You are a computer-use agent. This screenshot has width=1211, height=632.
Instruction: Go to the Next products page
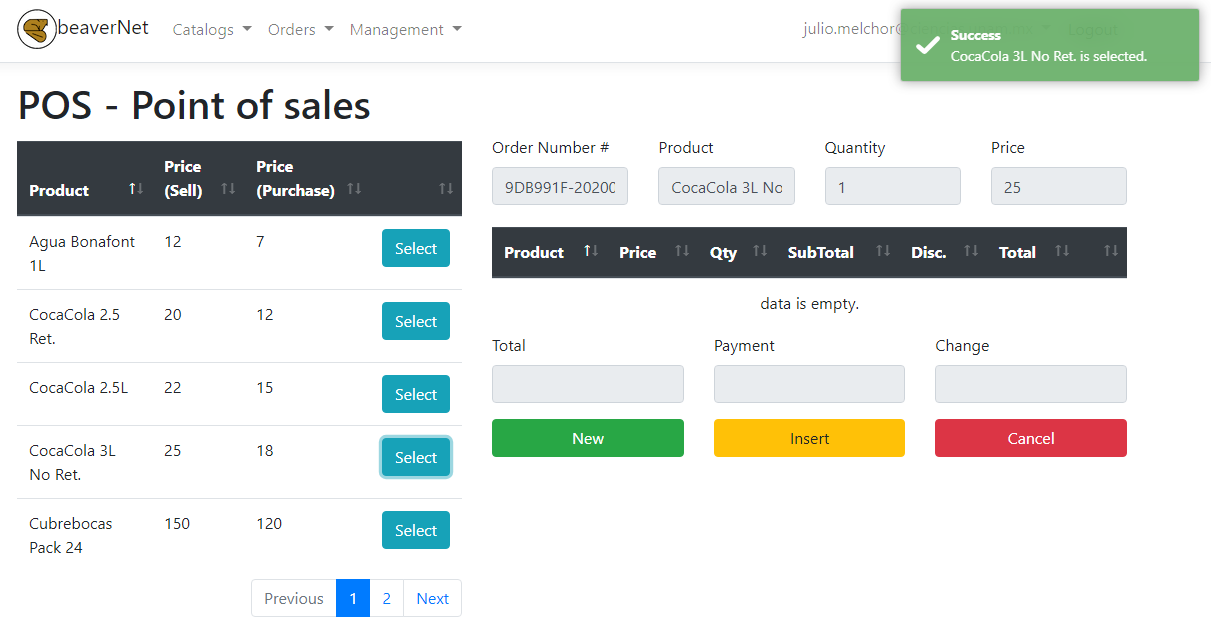pyautogui.click(x=432, y=597)
